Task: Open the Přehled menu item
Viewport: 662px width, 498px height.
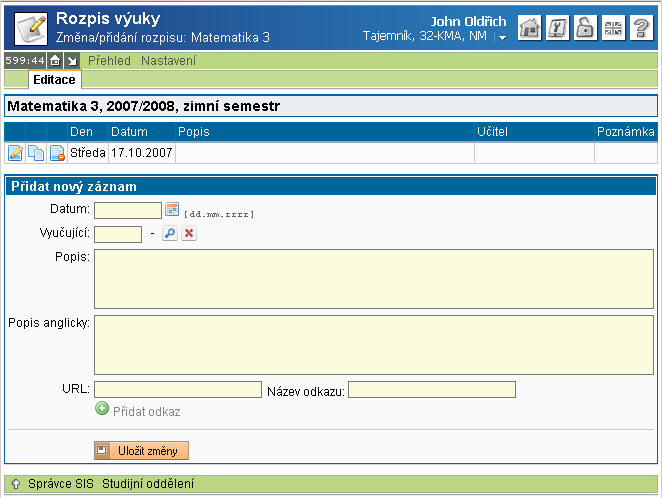Action: (x=110, y=61)
